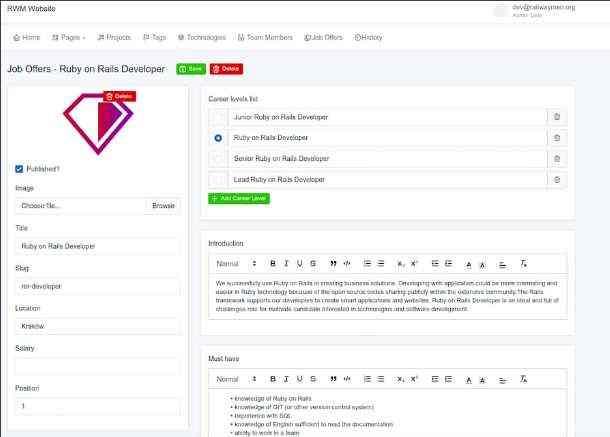Delete the Ruby logo image
Viewport: 610px width, 437px height.
(120, 96)
